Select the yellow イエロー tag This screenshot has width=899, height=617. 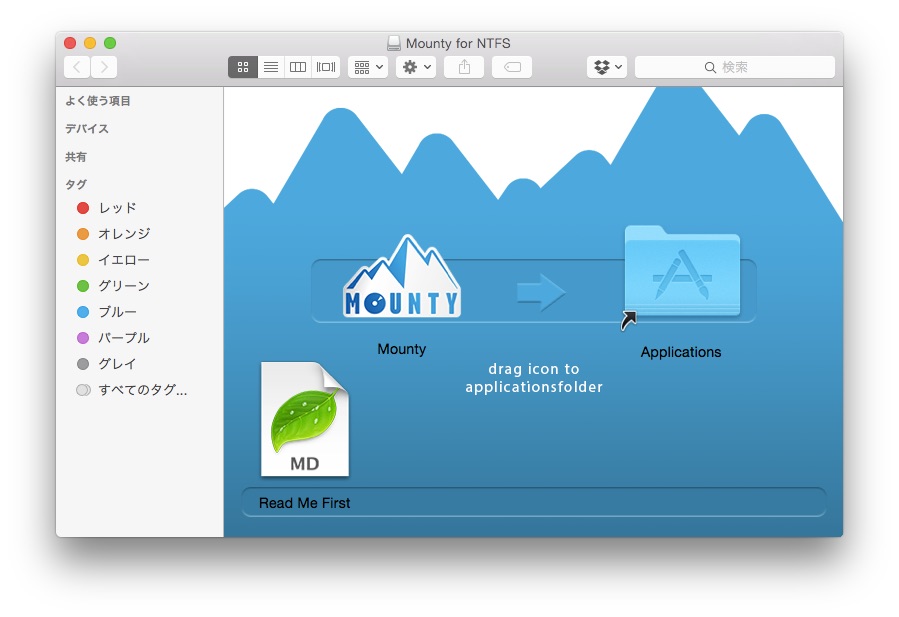pos(113,260)
